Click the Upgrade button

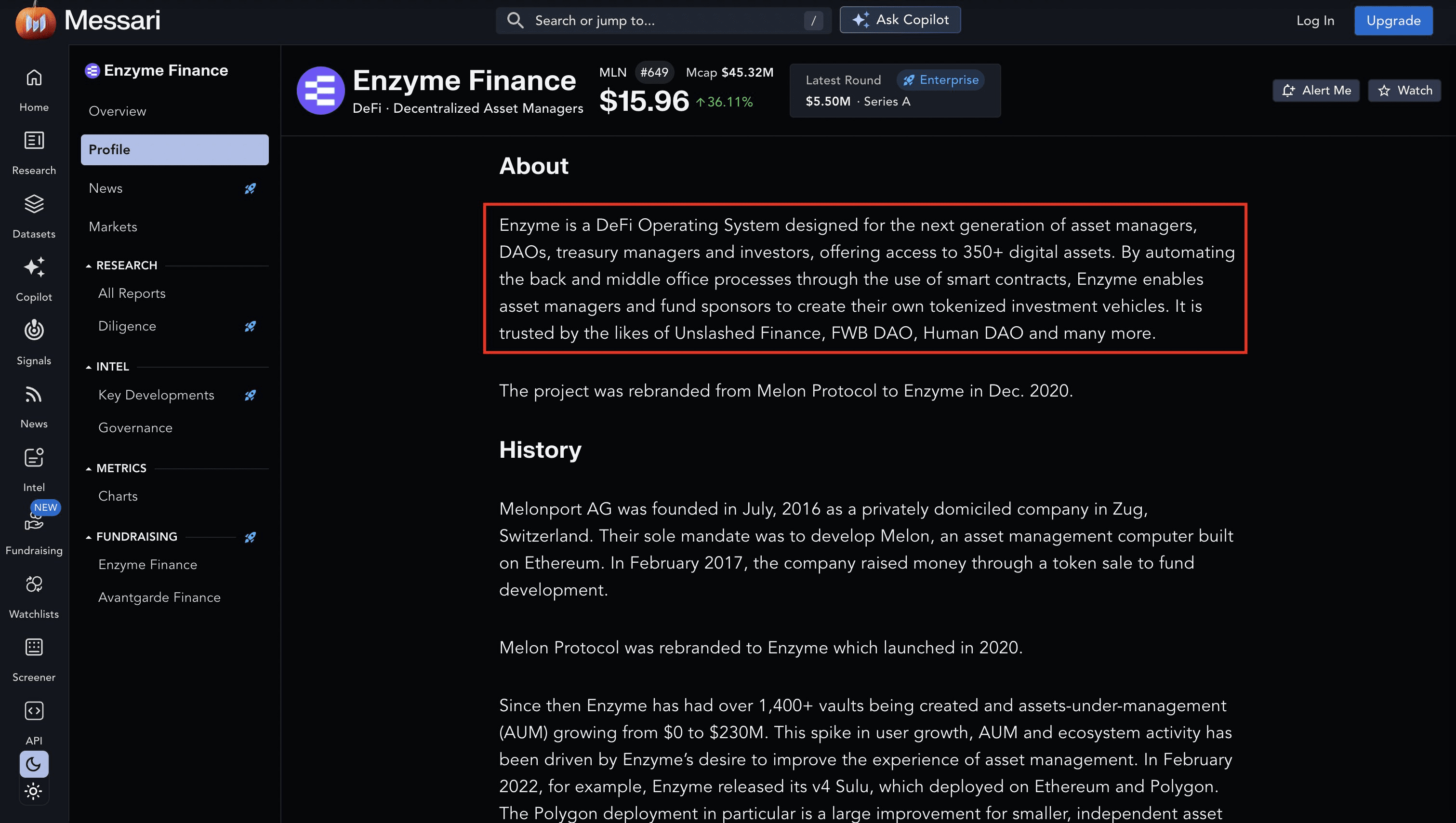[1393, 21]
